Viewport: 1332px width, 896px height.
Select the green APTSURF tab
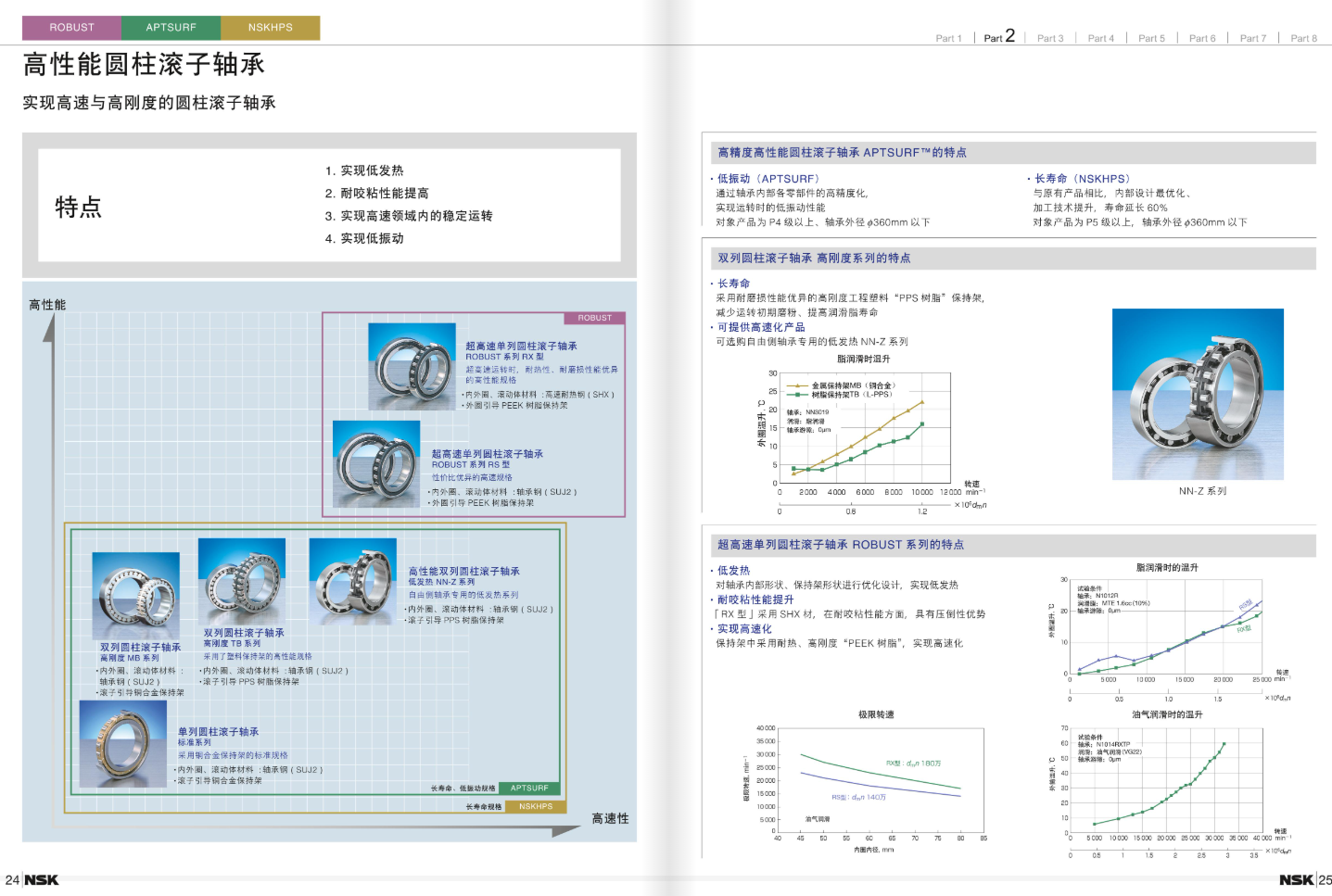tap(171, 28)
